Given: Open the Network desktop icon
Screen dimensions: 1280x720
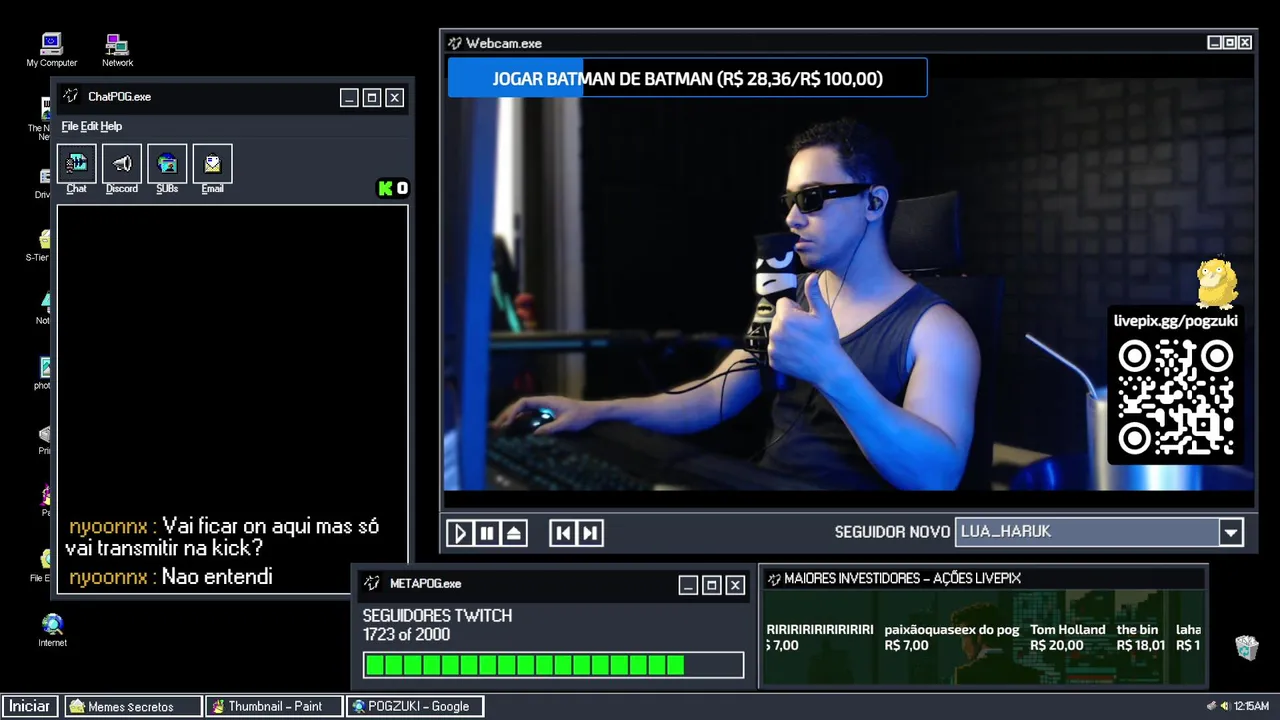Looking at the screenshot, I should [x=117, y=49].
